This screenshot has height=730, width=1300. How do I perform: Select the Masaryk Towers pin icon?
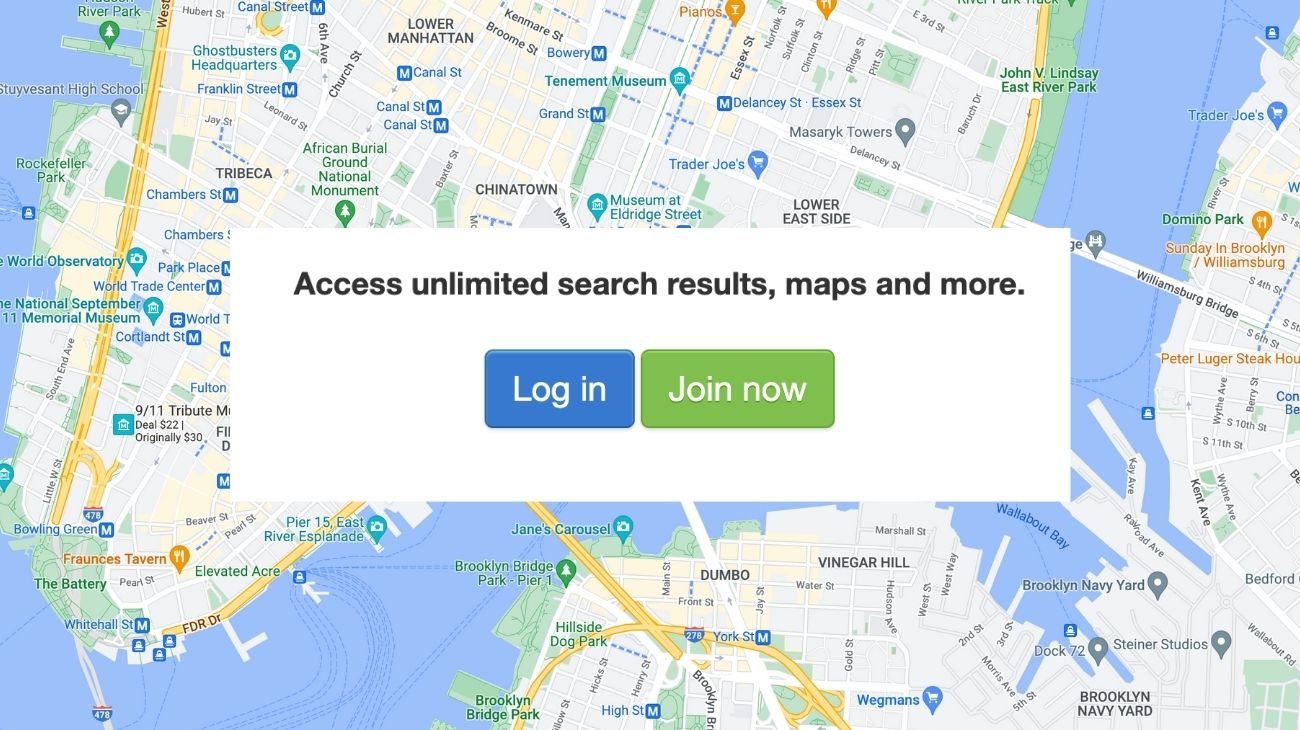[x=905, y=130]
